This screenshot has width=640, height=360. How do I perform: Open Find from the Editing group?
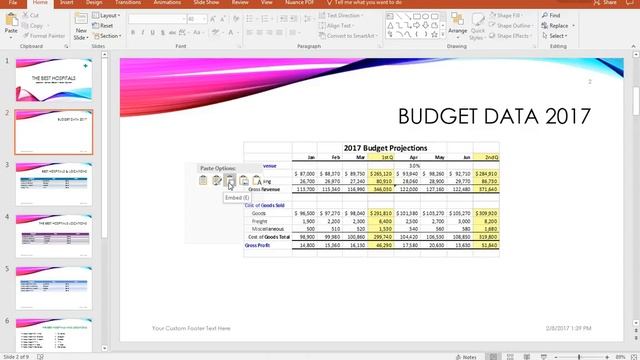click(551, 15)
